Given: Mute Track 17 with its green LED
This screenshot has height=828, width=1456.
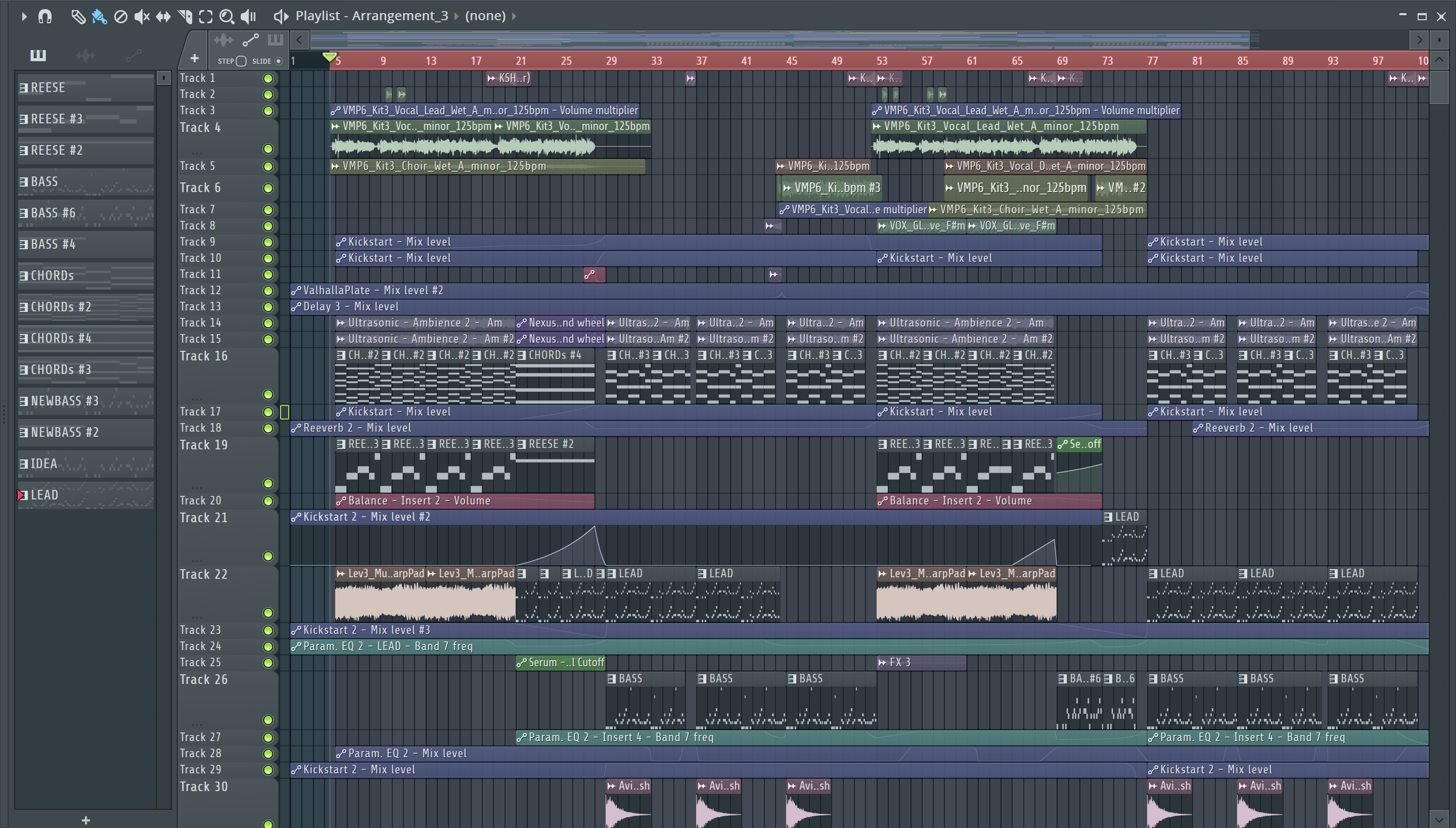Looking at the screenshot, I should (268, 411).
